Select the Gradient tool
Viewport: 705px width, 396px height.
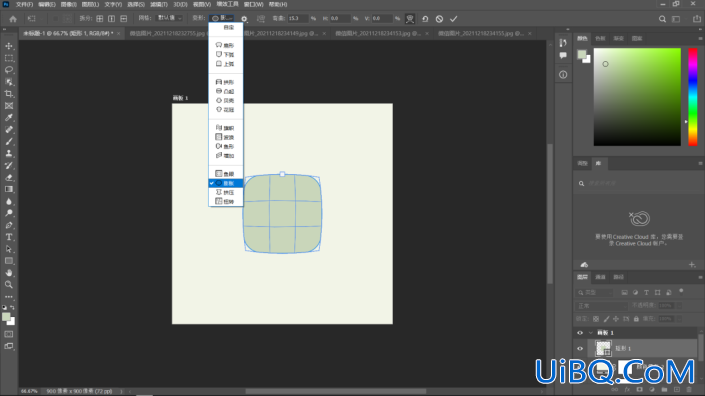click(9, 189)
